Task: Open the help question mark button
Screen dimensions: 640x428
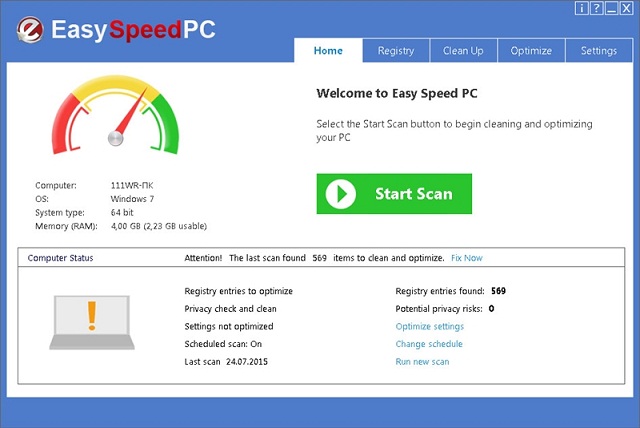Action: 596,8
